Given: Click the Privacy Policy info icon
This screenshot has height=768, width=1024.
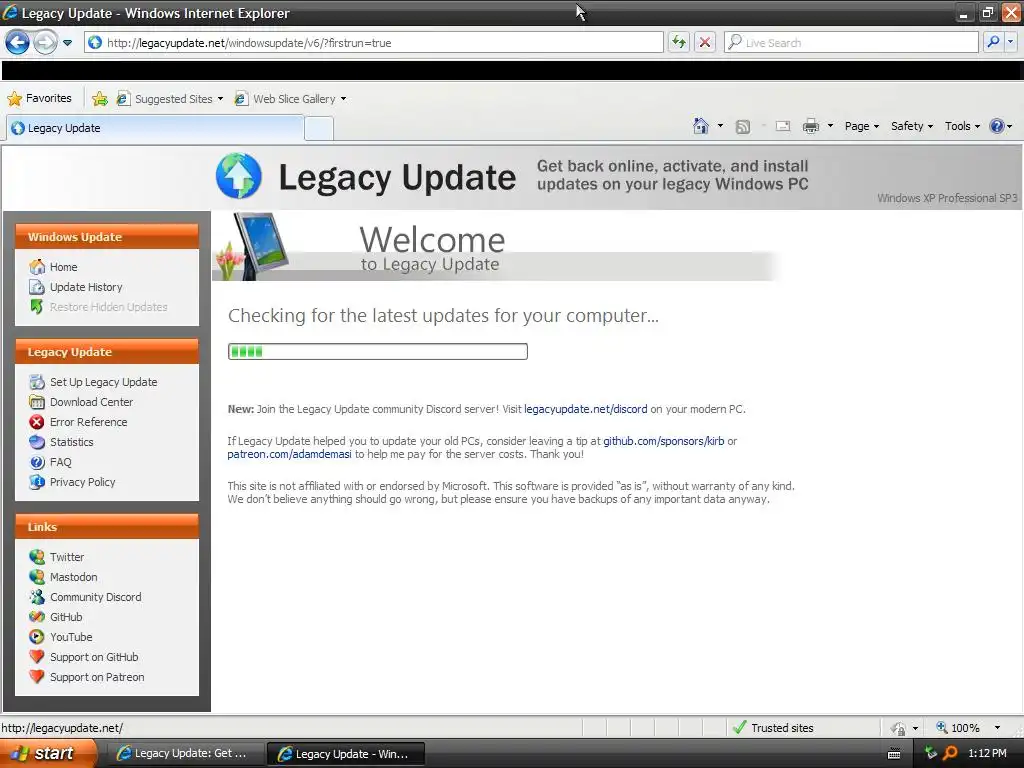Looking at the screenshot, I should (37, 482).
